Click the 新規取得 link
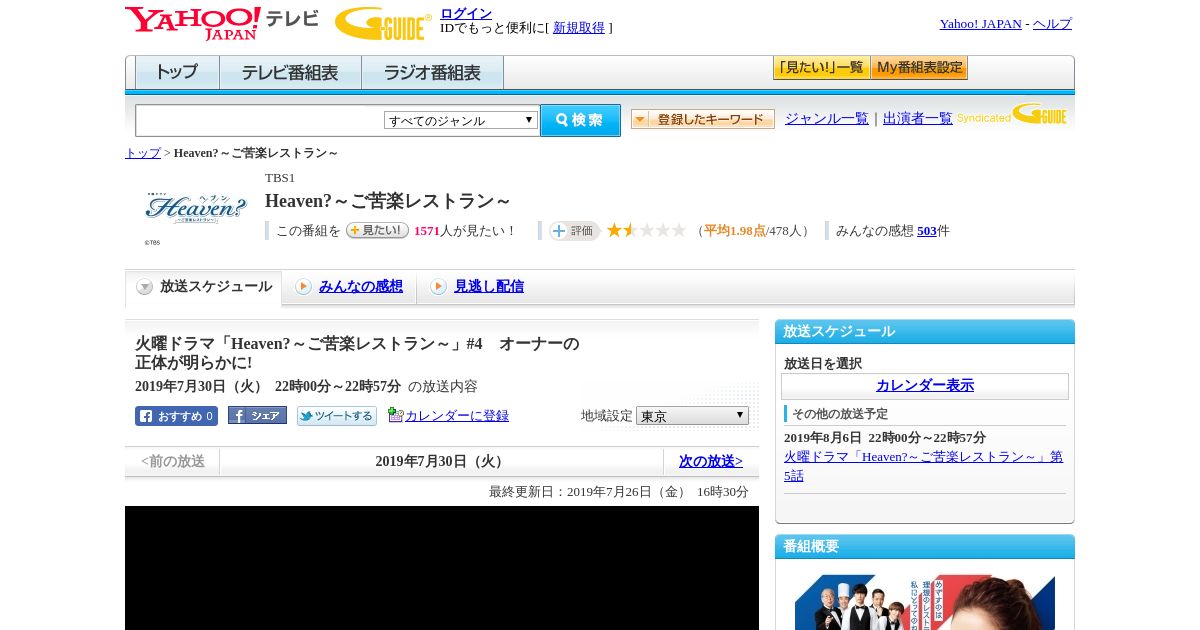The height and width of the screenshot is (630, 1200). [x=579, y=27]
